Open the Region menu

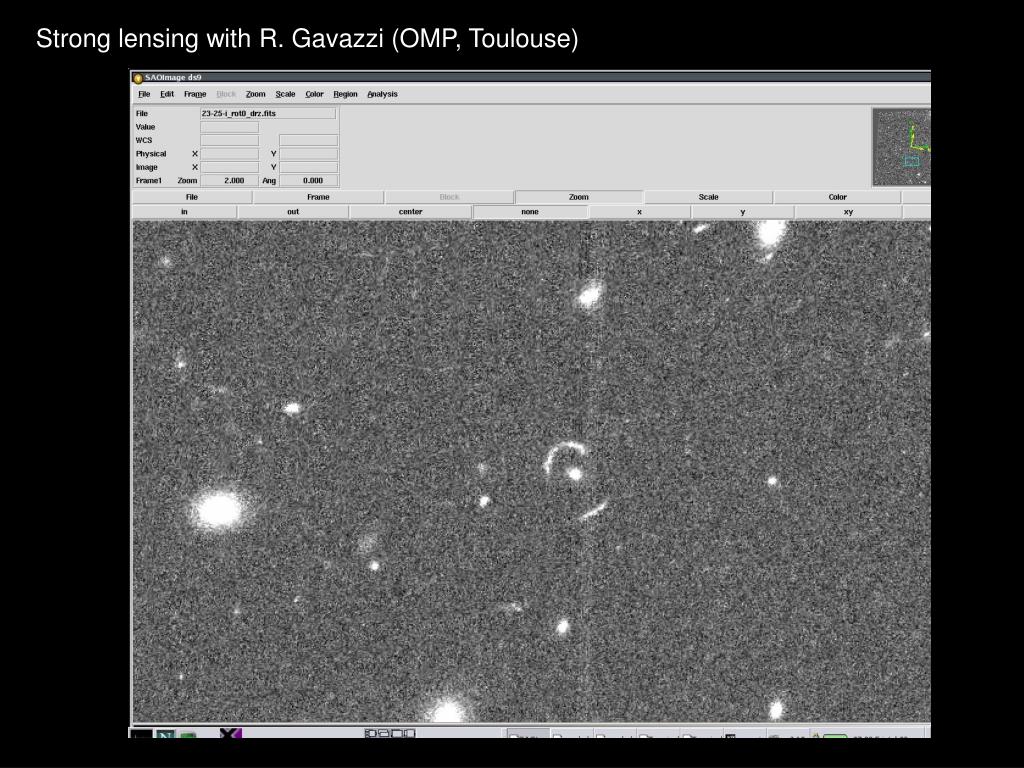tap(345, 94)
